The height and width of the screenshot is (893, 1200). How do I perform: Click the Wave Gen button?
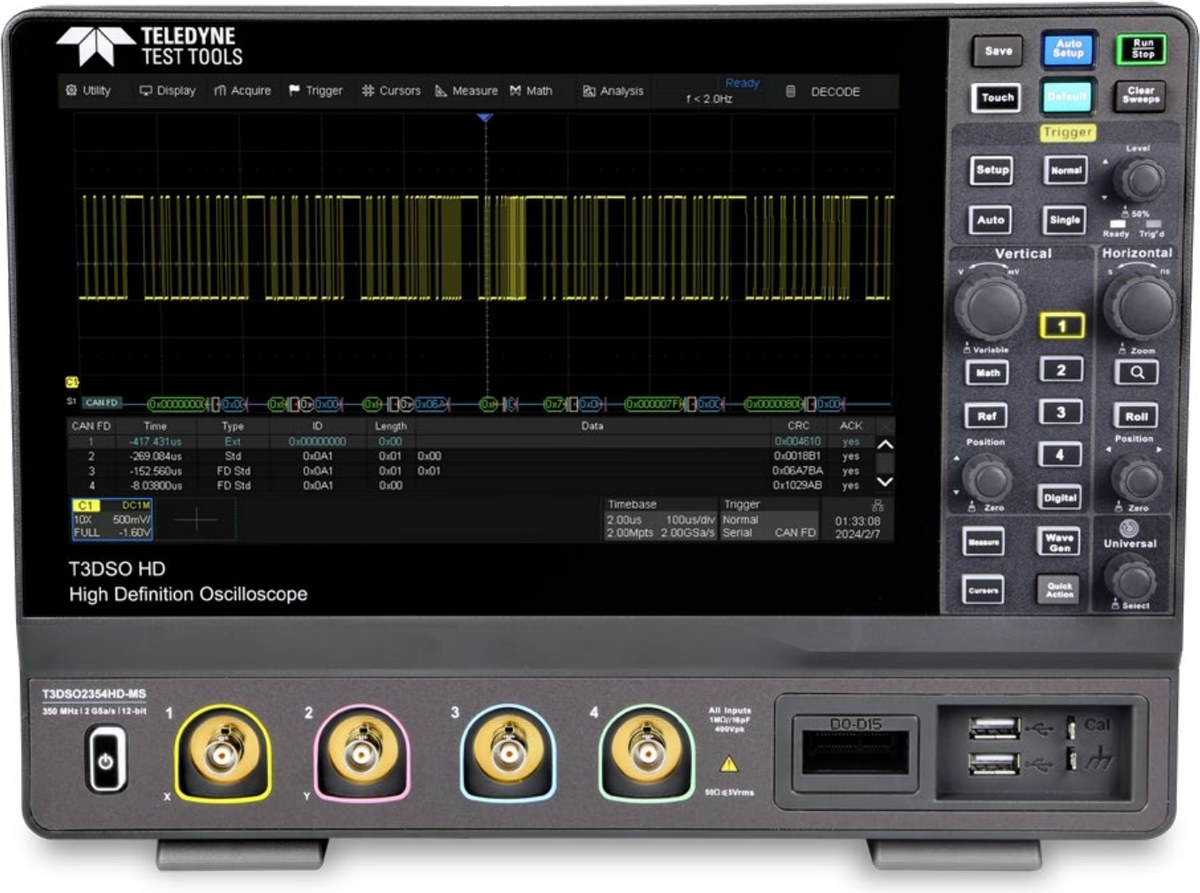click(1060, 541)
